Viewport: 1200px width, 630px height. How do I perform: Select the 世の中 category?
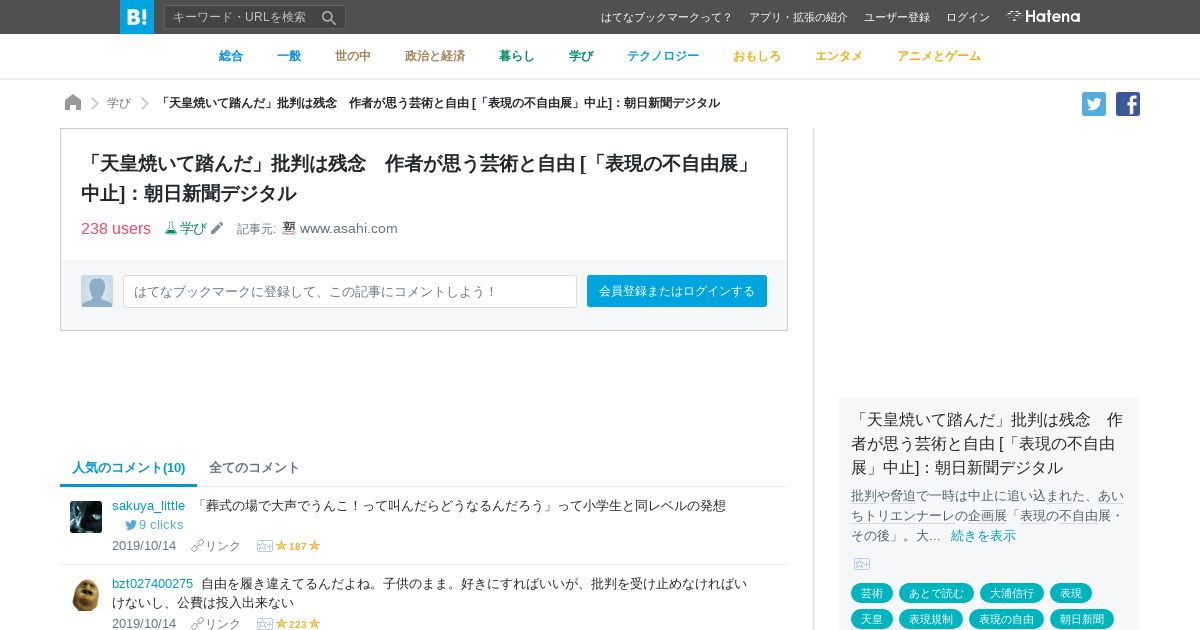point(353,56)
